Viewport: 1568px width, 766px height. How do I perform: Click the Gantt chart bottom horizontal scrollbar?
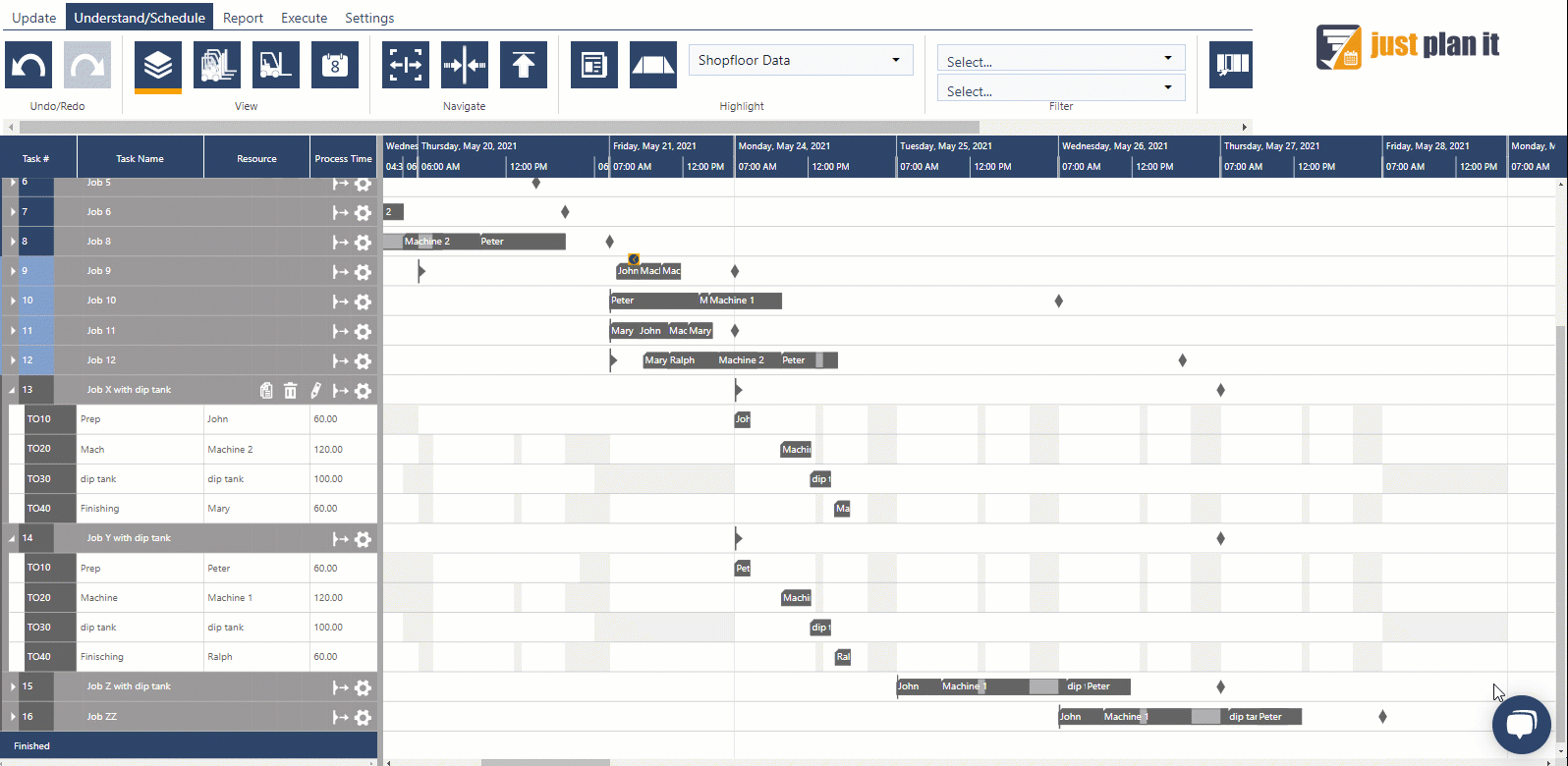(x=545, y=762)
